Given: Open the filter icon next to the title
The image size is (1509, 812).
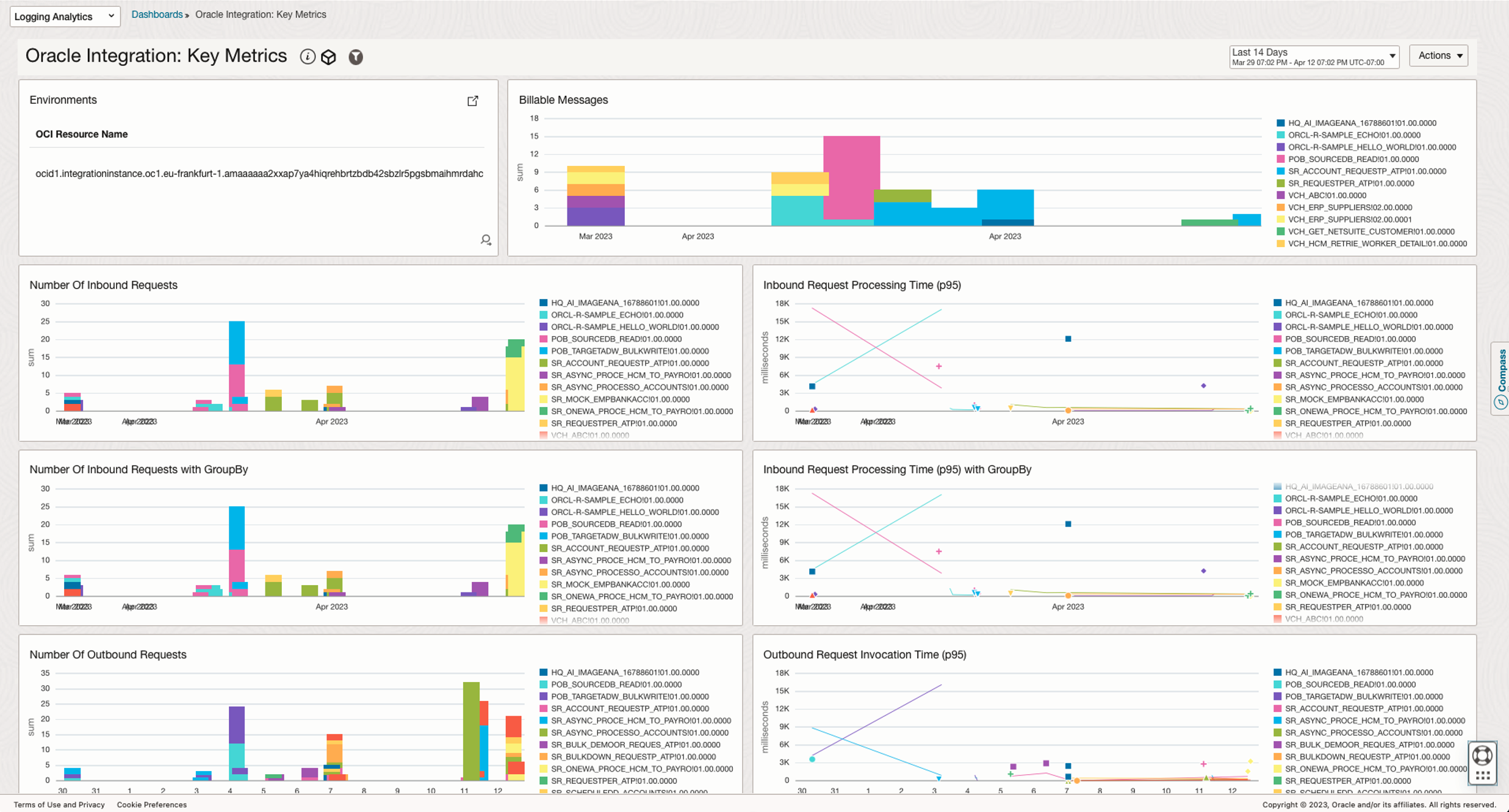Looking at the screenshot, I should click(356, 57).
